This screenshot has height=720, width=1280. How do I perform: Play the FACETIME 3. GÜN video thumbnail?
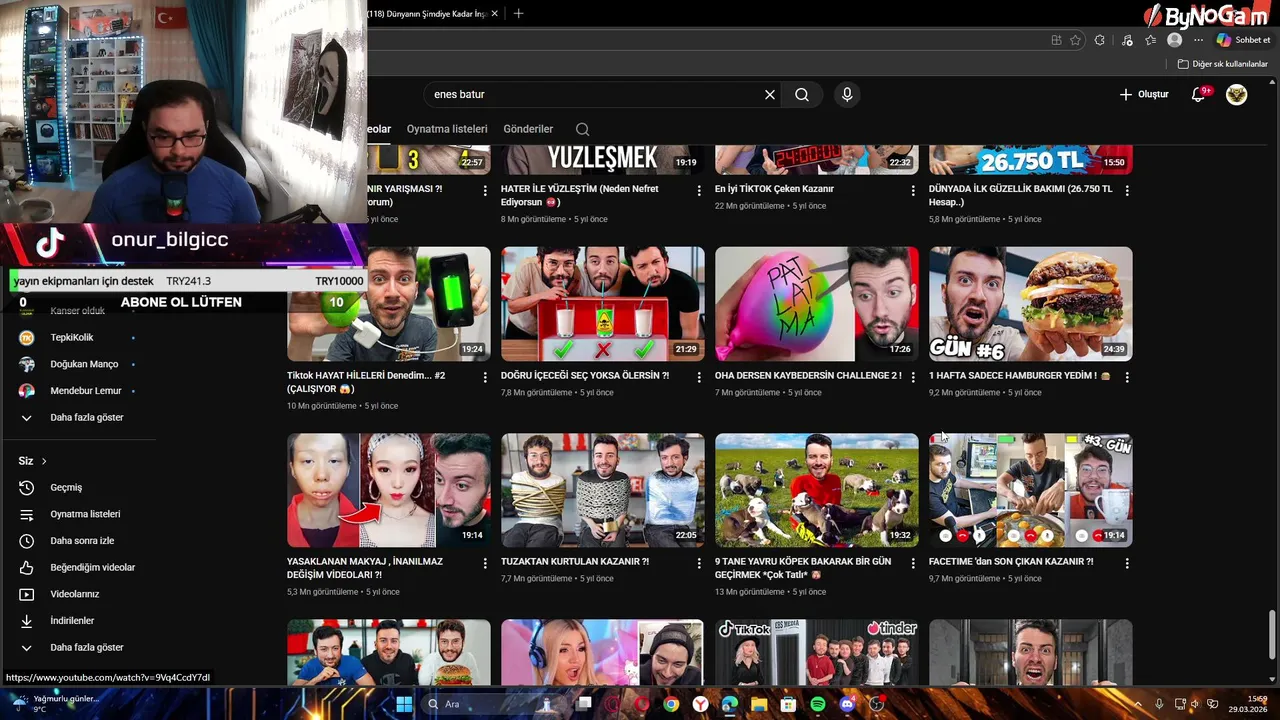tap(1031, 490)
